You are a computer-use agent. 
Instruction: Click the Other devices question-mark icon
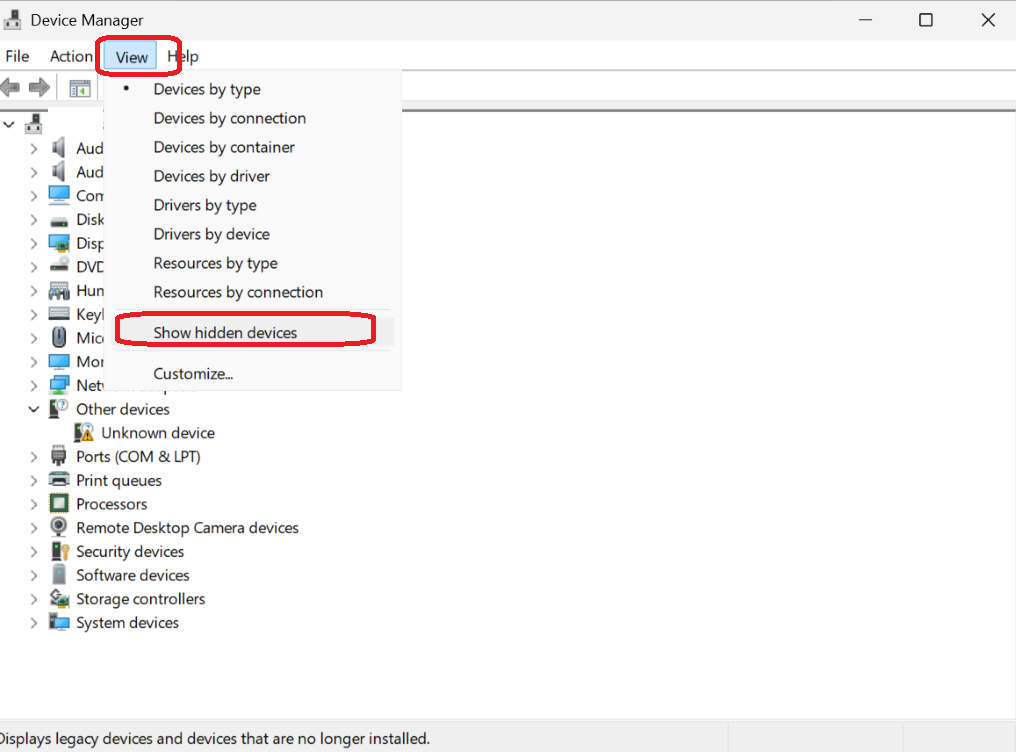coord(59,409)
